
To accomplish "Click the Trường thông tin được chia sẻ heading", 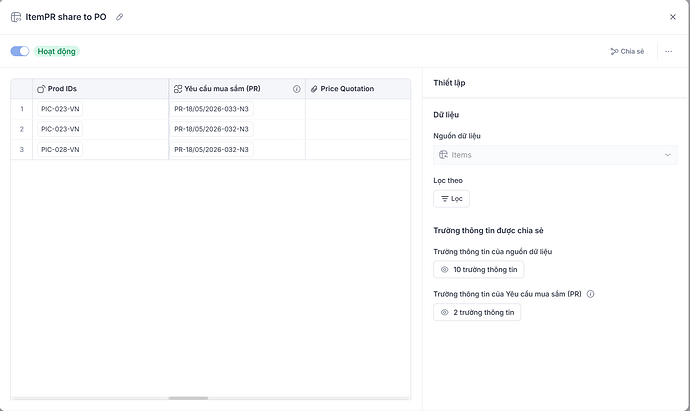I will tap(488, 231).
